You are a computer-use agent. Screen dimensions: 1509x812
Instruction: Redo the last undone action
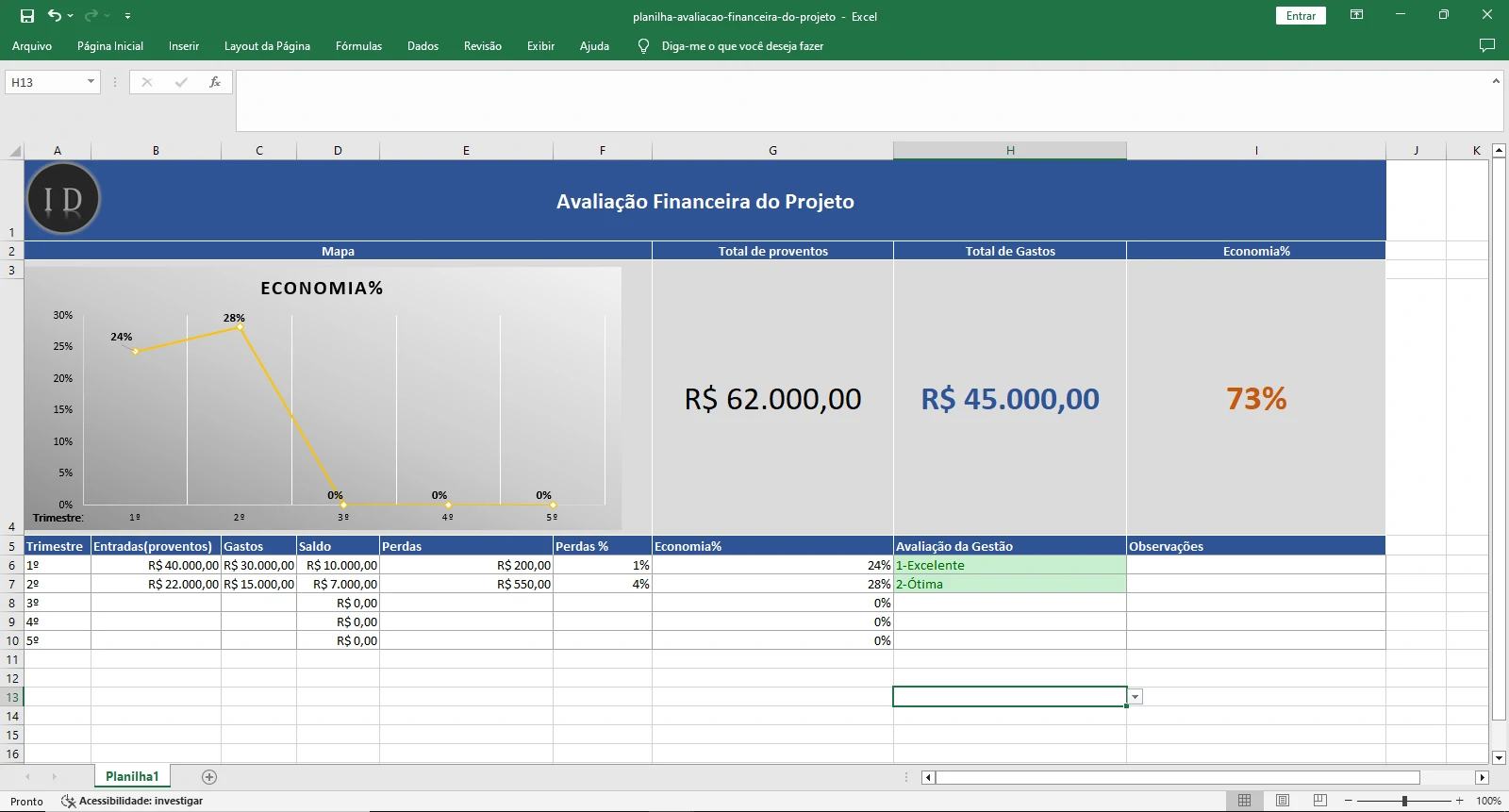point(91,15)
